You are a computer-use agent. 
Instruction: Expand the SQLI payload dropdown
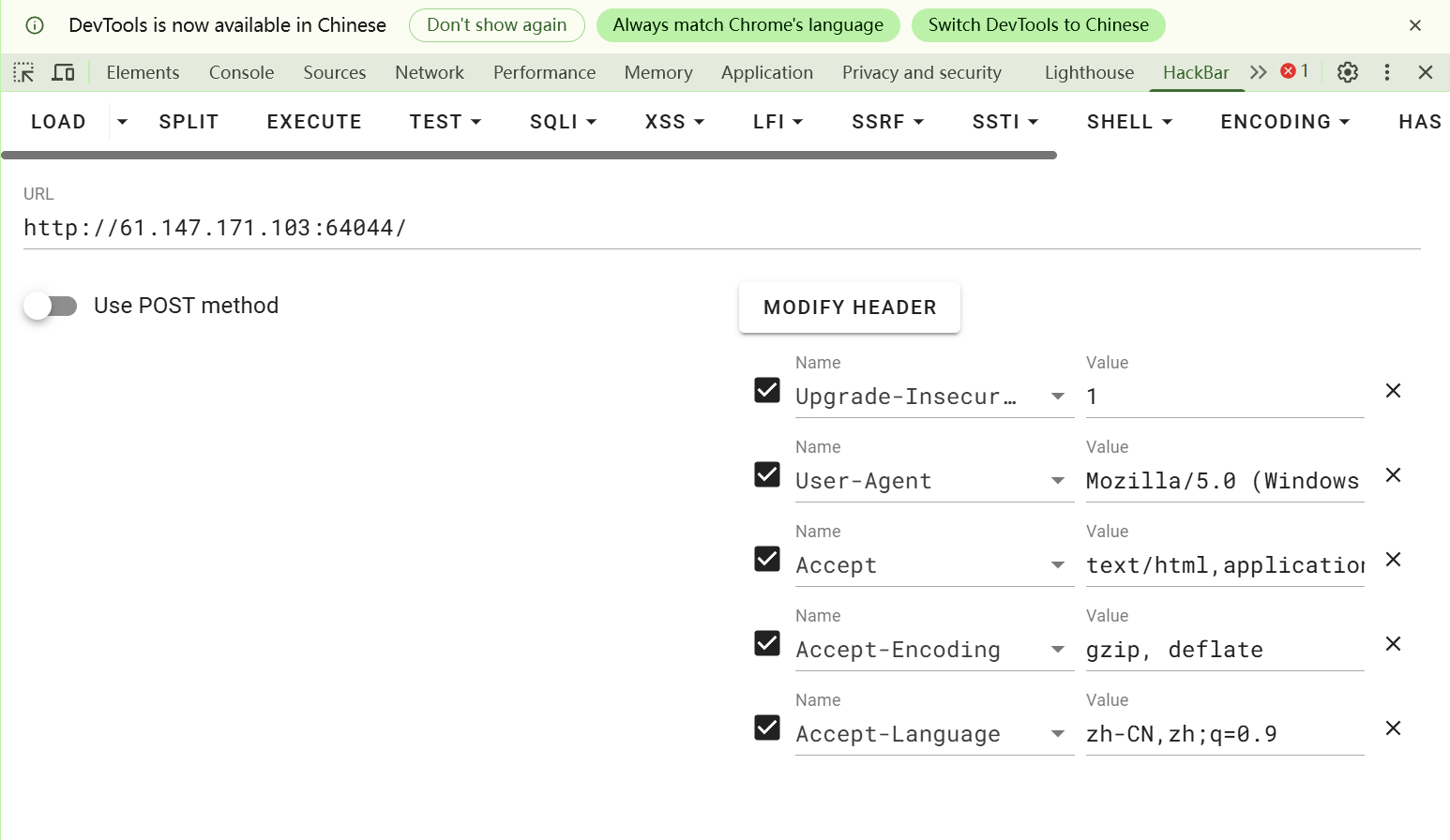[x=563, y=122]
